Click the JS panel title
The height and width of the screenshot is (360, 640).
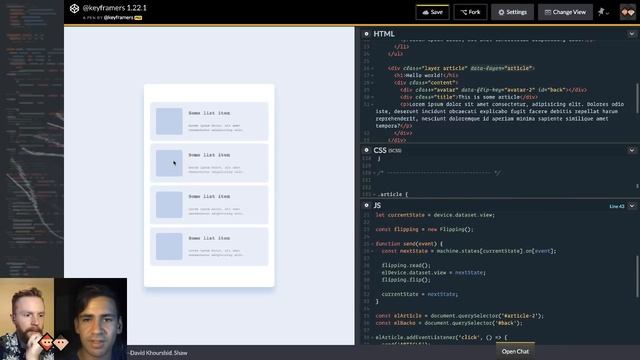377,205
